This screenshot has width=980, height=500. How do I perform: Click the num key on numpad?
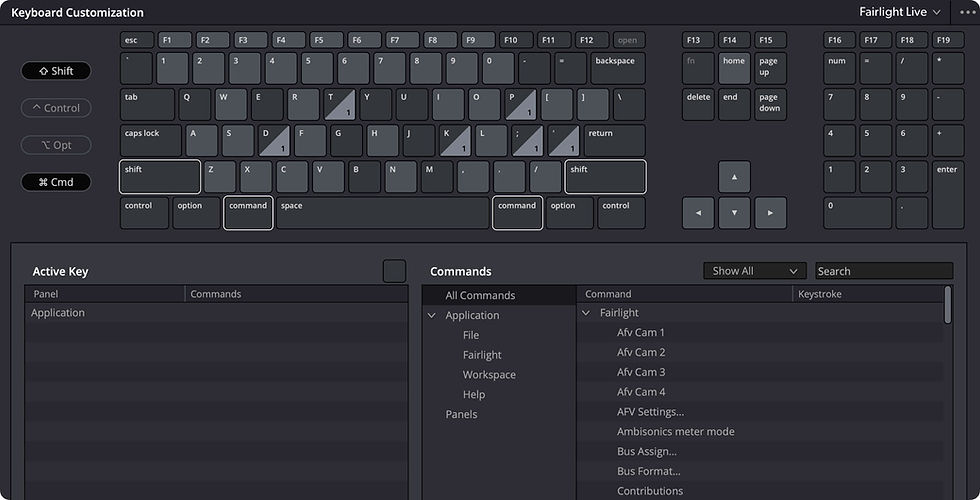coord(839,68)
